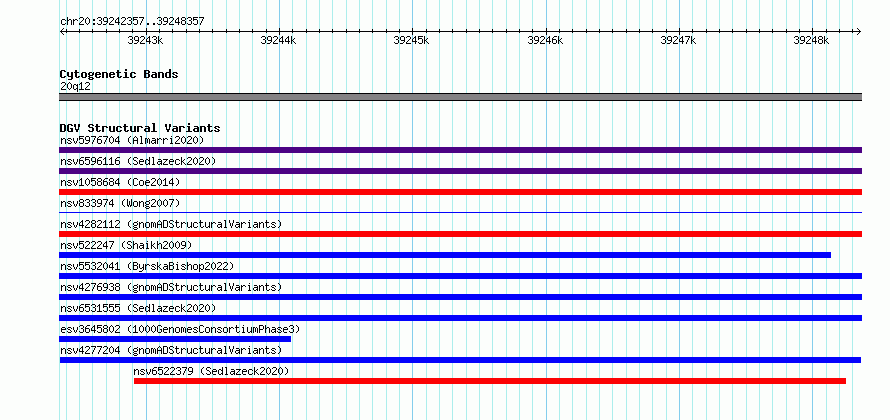Click the Cytogenetic Bands track title

[x=119, y=74]
